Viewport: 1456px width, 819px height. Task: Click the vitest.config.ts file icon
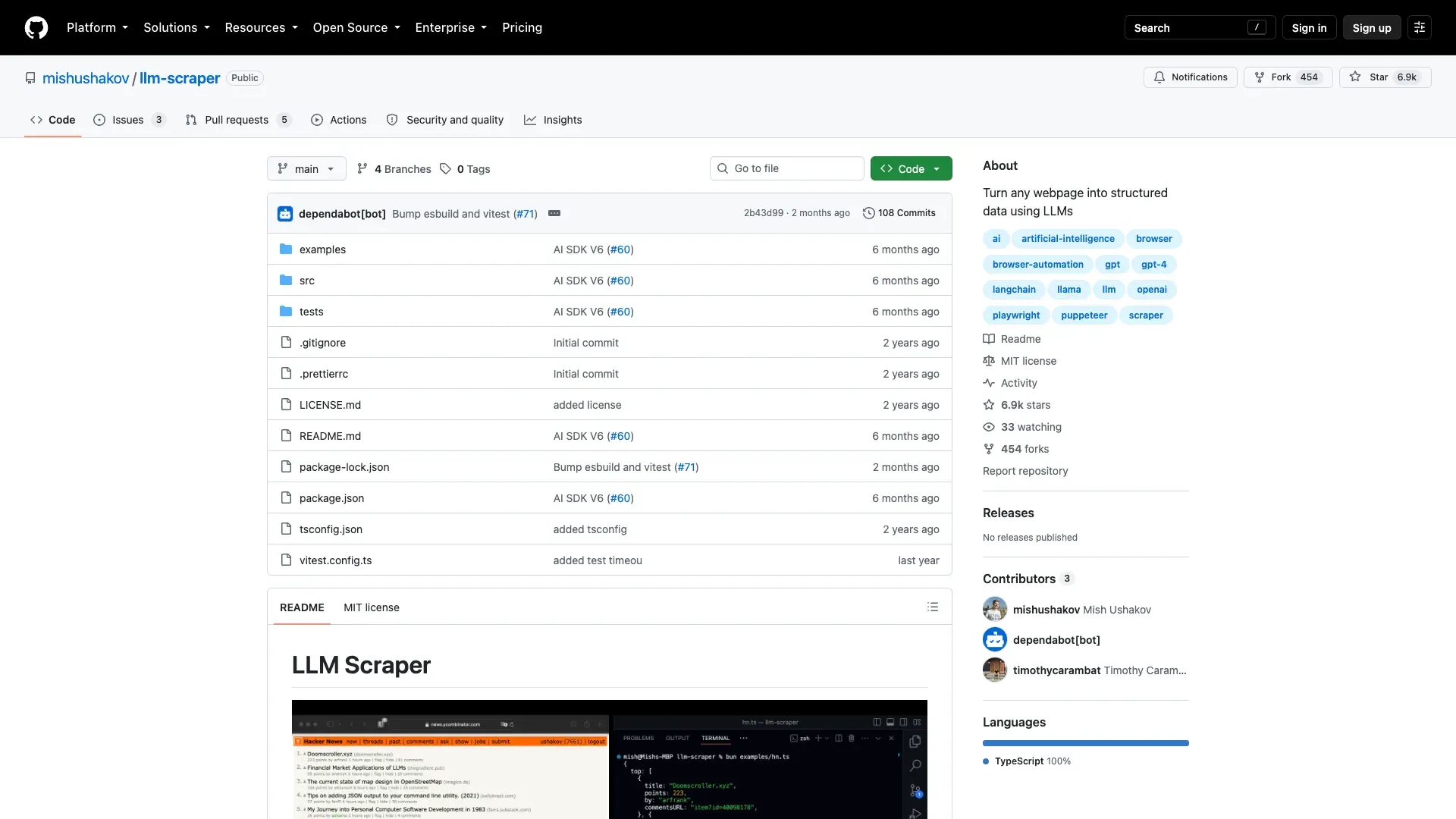point(286,560)
